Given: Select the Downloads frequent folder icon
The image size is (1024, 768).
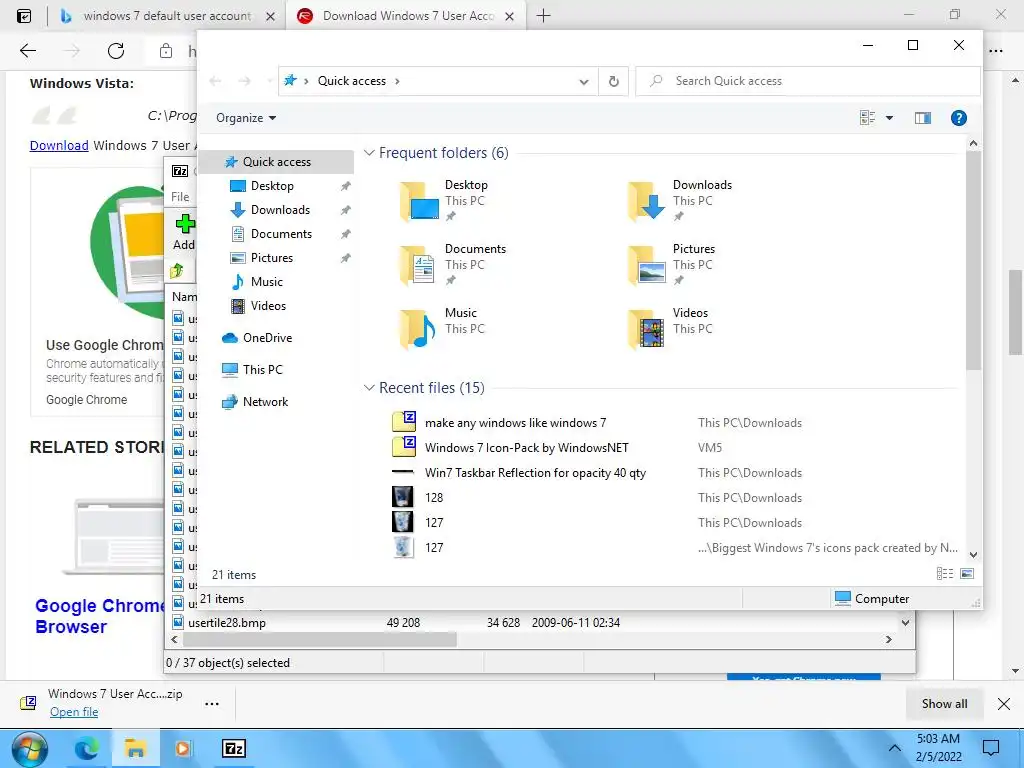Looking at the screenshot, I should pyautogui.click(x=647, y=201).
